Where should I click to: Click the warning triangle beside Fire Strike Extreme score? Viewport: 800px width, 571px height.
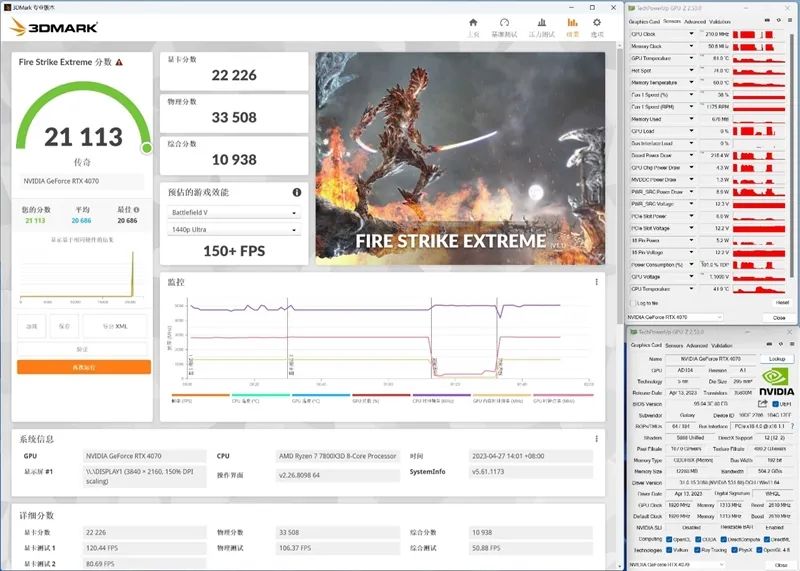click(119, 62)
